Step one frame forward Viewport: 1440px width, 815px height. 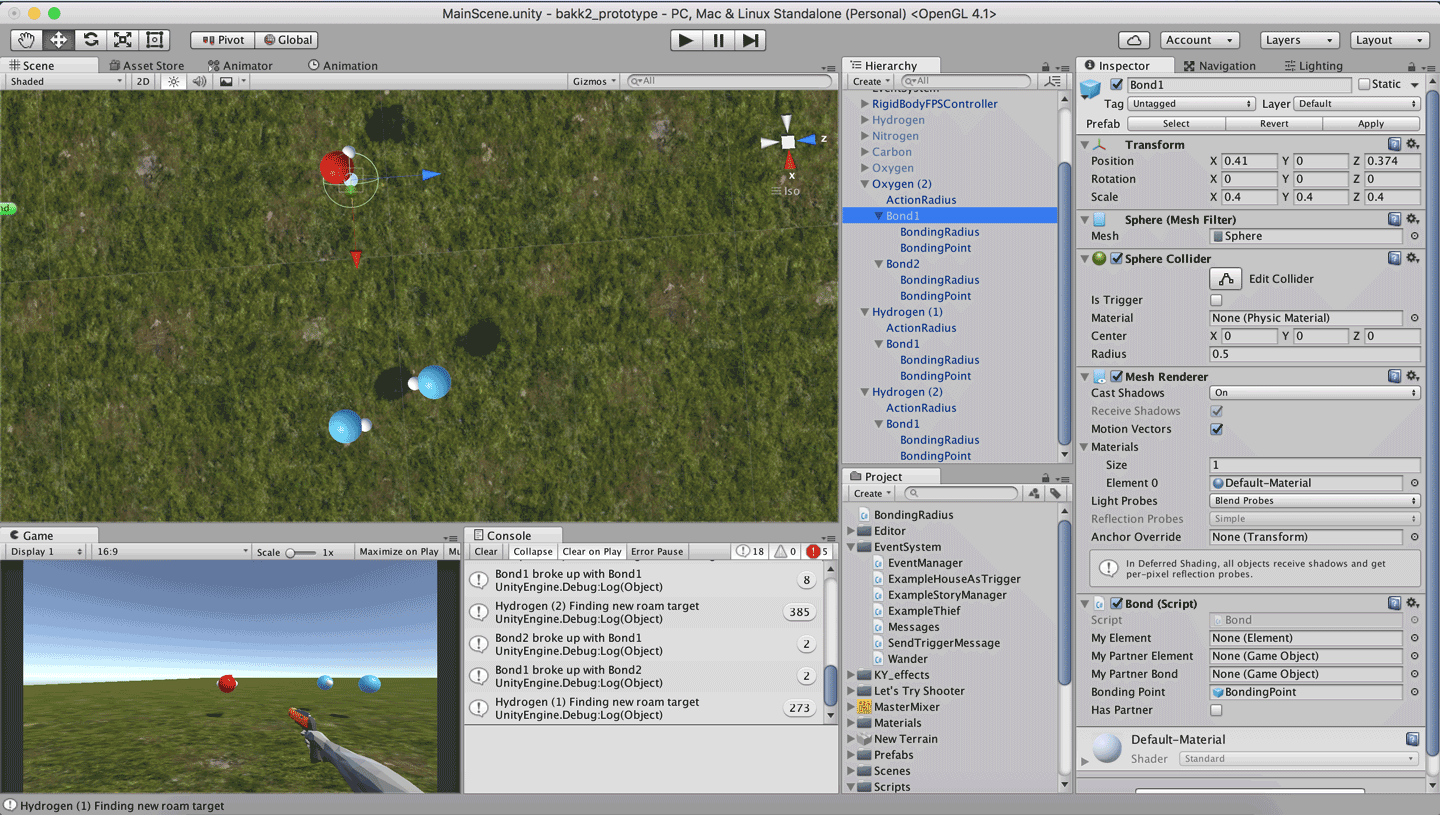coord(750,40)
